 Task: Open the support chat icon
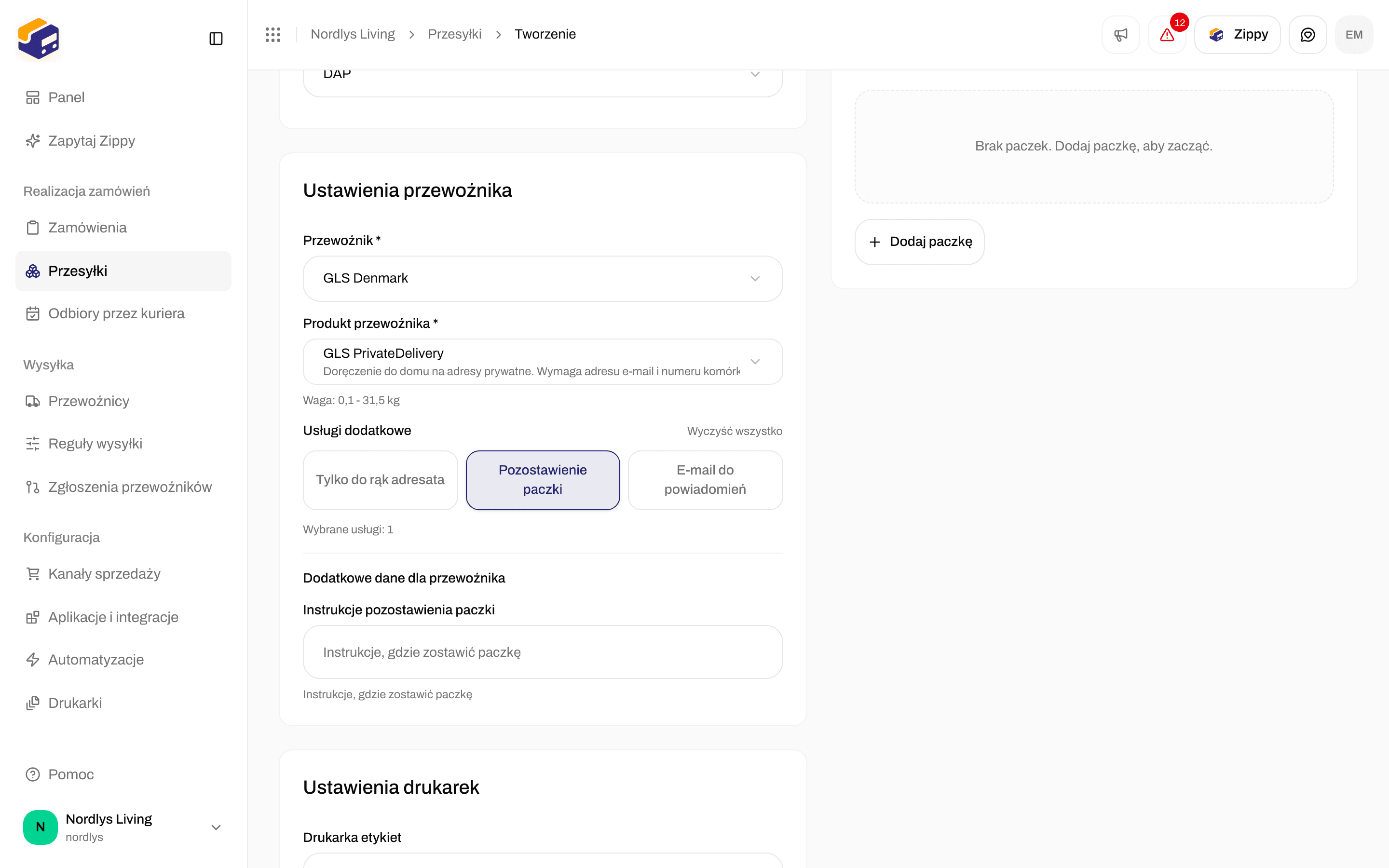(x=1307, y=34)
